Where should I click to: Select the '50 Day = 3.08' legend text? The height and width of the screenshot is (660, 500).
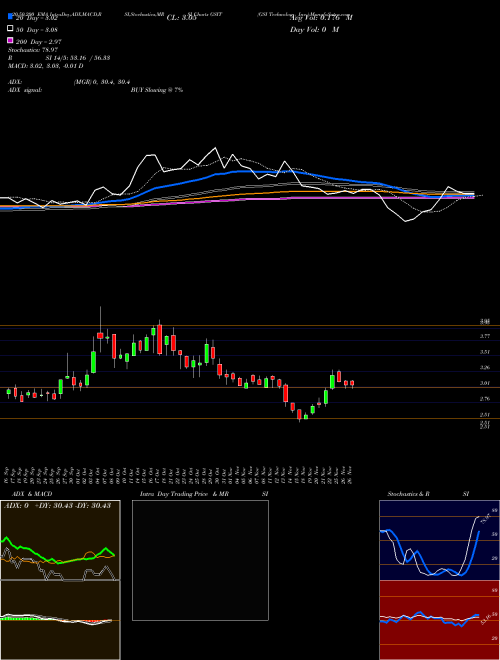pyautogui.click(x=37, y=30)
